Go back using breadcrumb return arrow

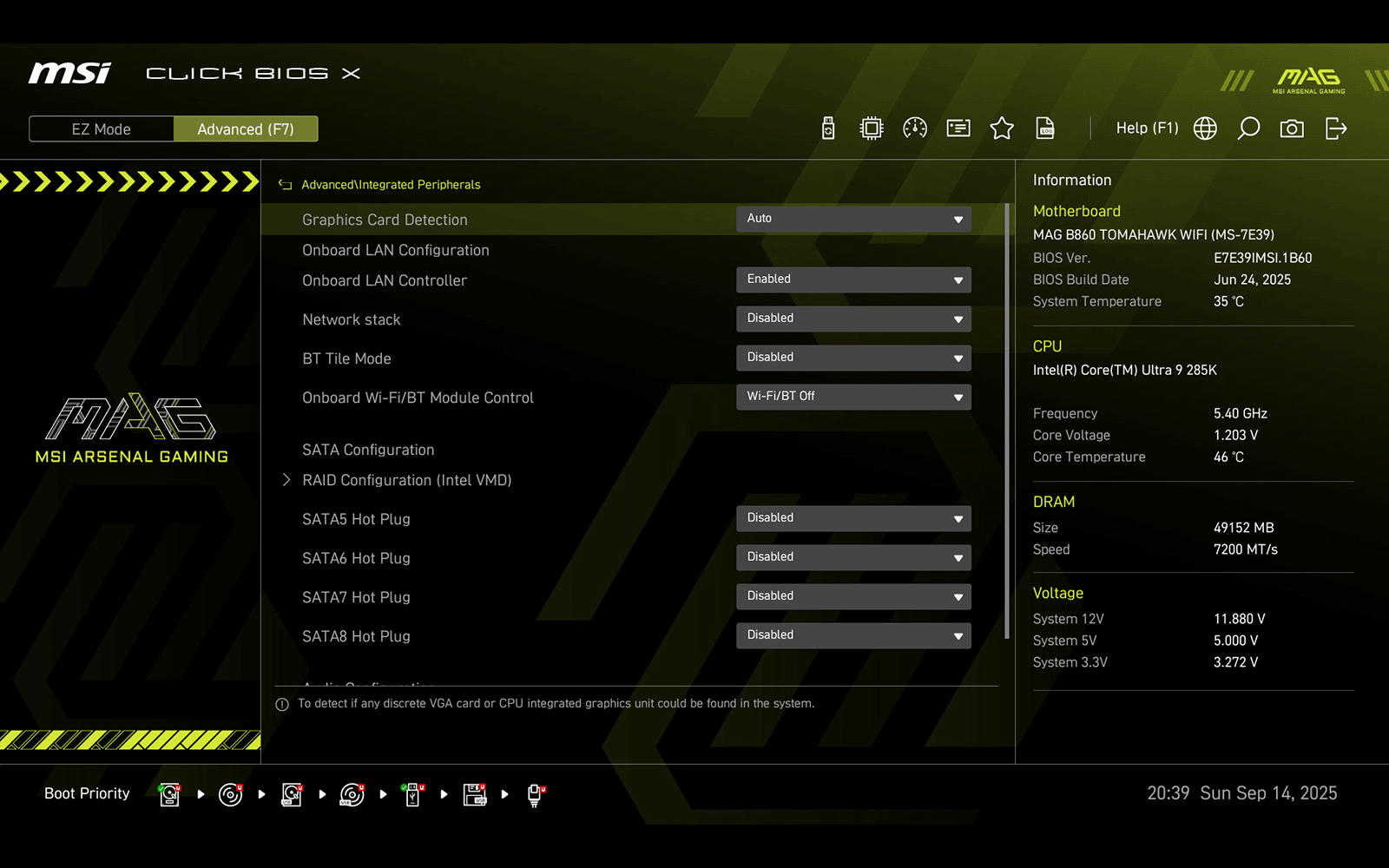[285, 184]
